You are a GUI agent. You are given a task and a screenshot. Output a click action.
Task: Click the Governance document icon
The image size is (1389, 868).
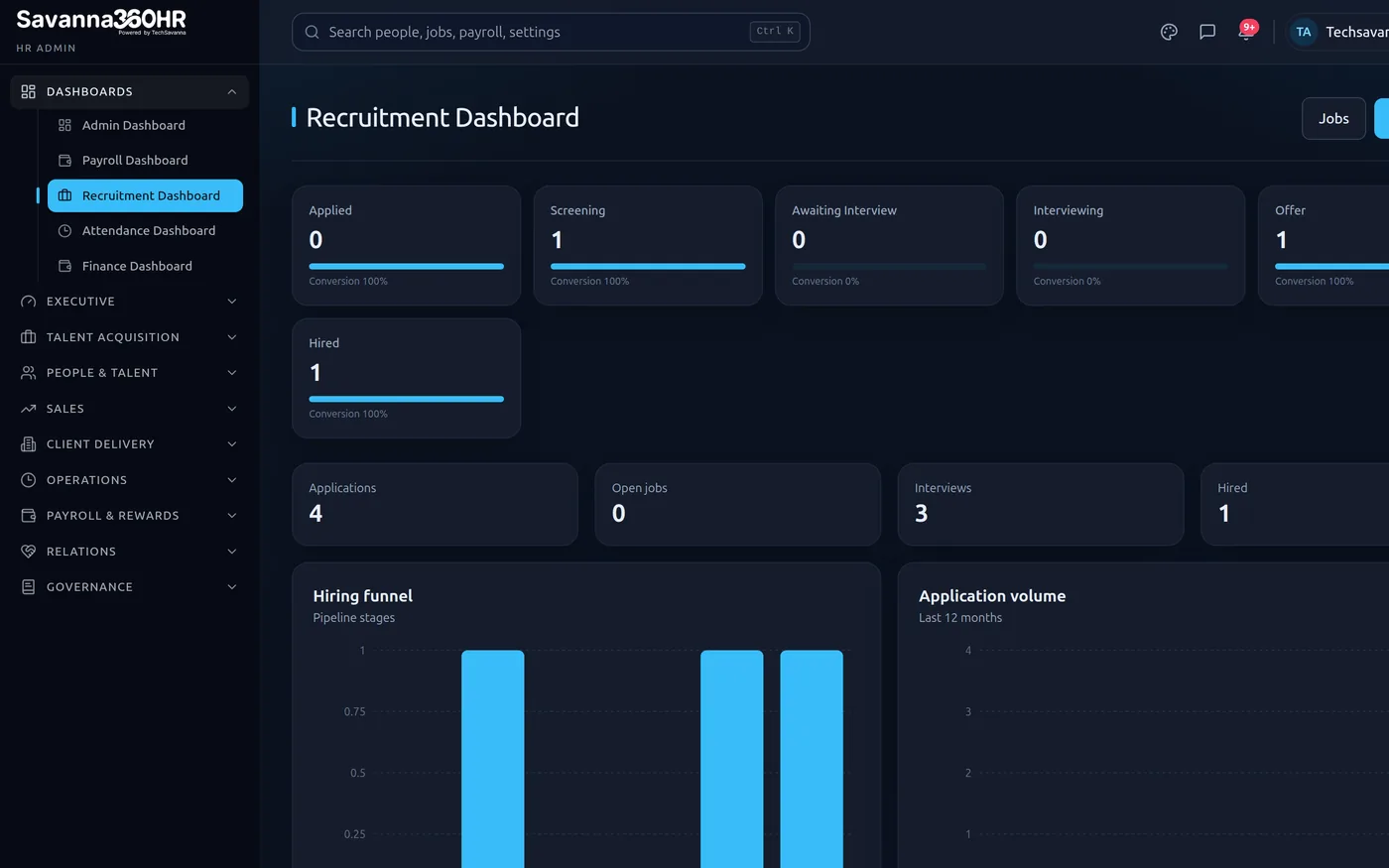pos(28,587)
